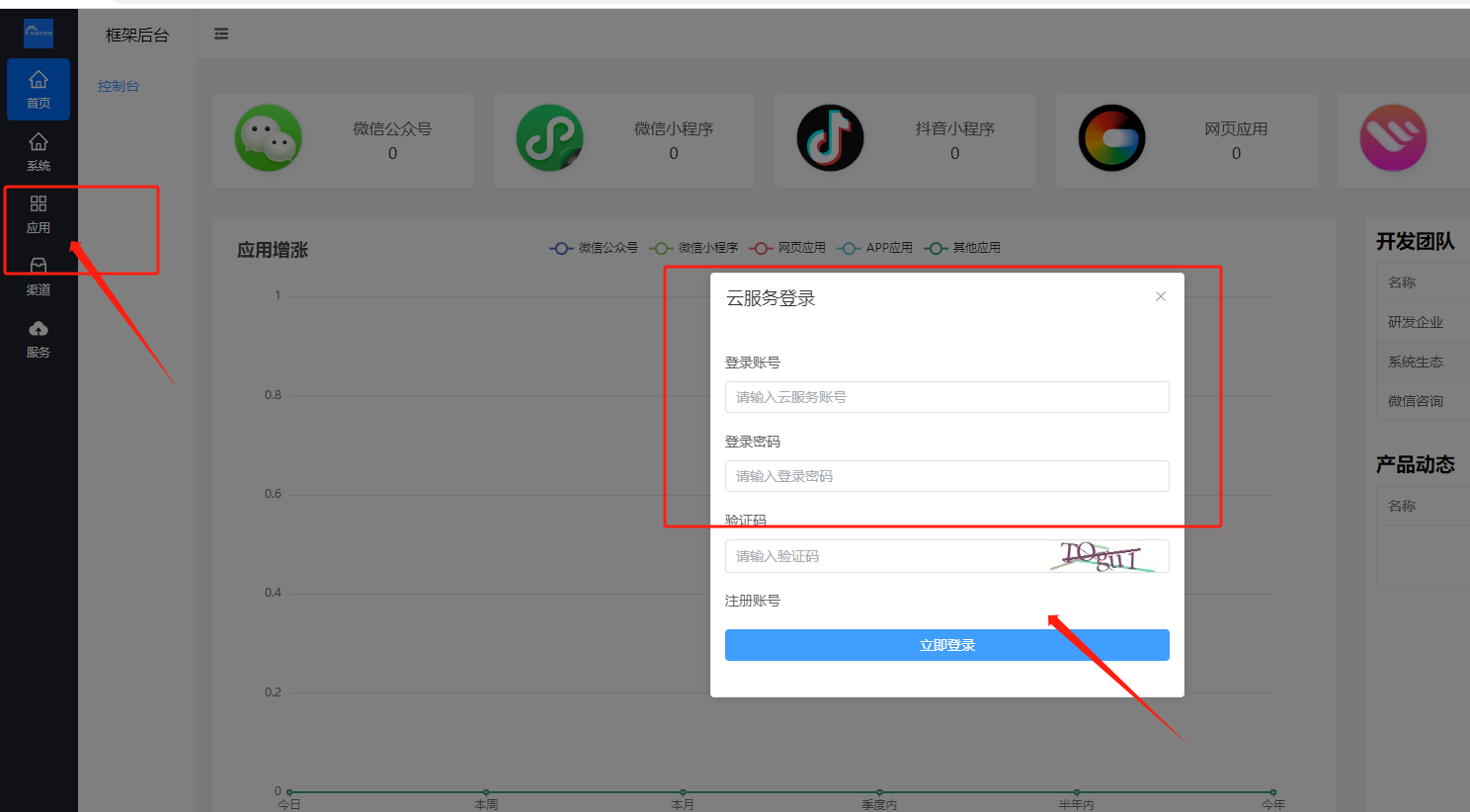1470x812 pixels.
Task: Toggle the 其他应用 chart legend
Action: click(962, 248)
